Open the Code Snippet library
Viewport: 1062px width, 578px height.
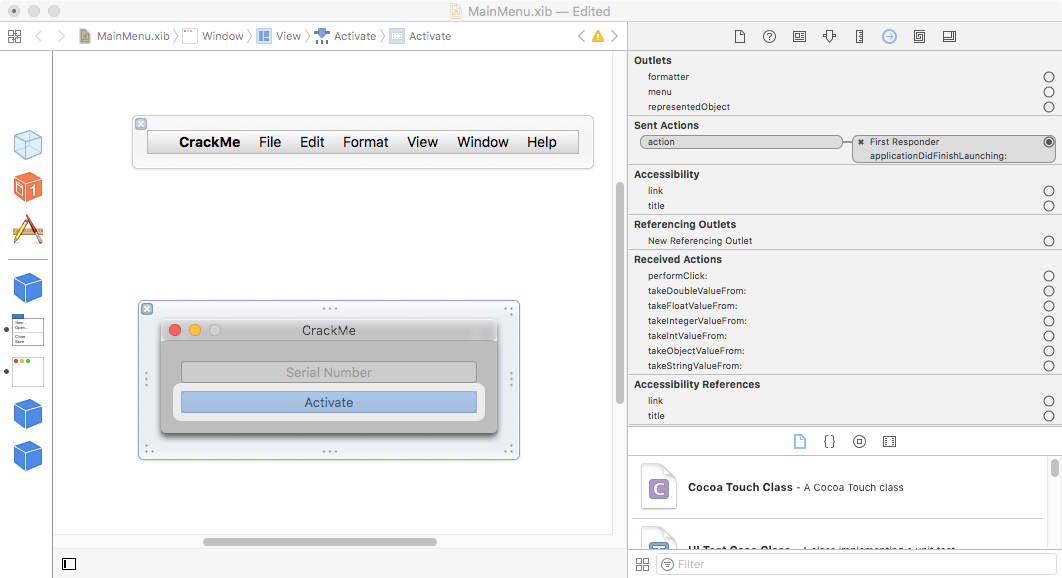pyautogui.click(x=829, y=441)
